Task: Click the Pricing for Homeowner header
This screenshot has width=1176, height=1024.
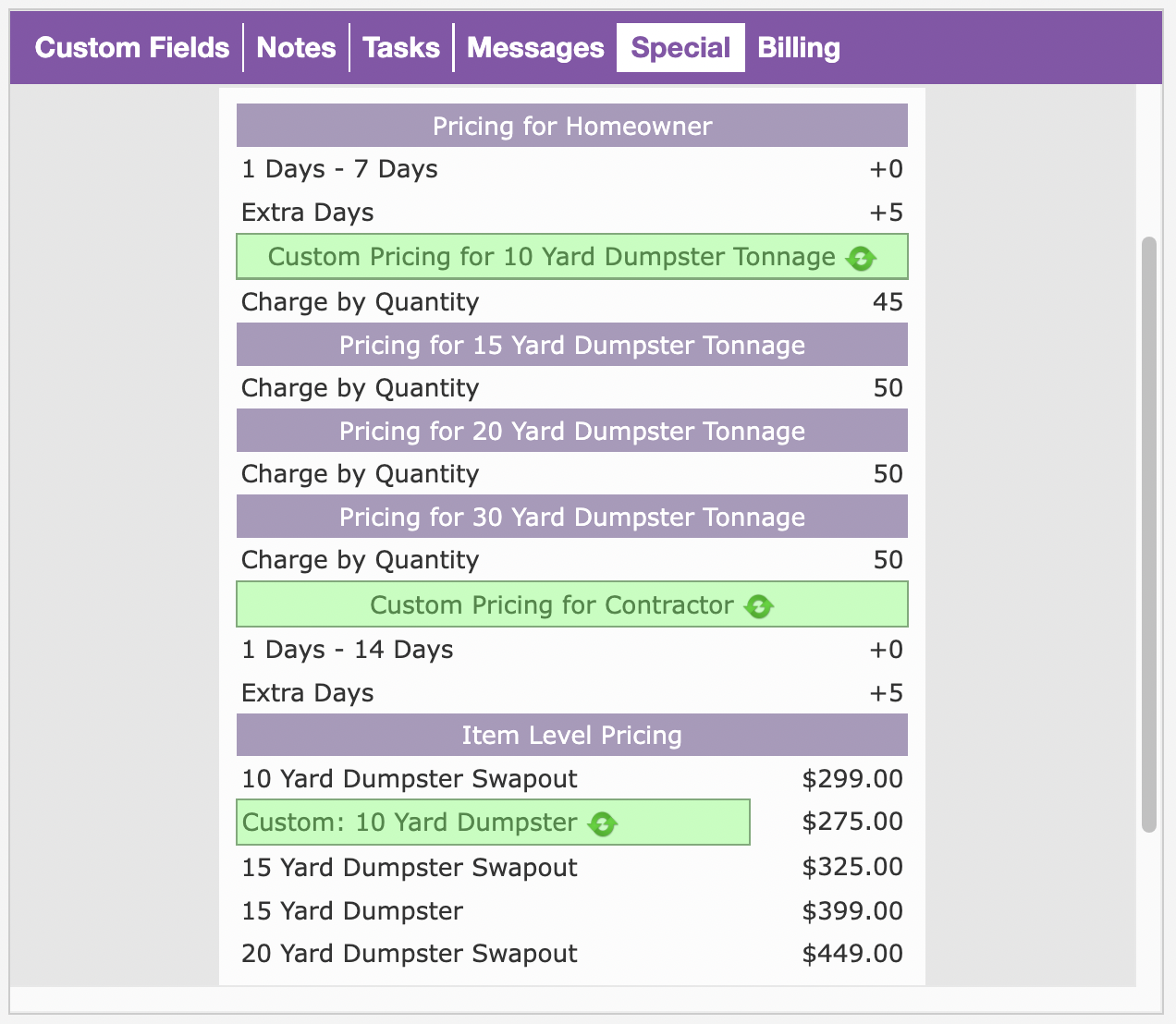Action: pos(571,126)
